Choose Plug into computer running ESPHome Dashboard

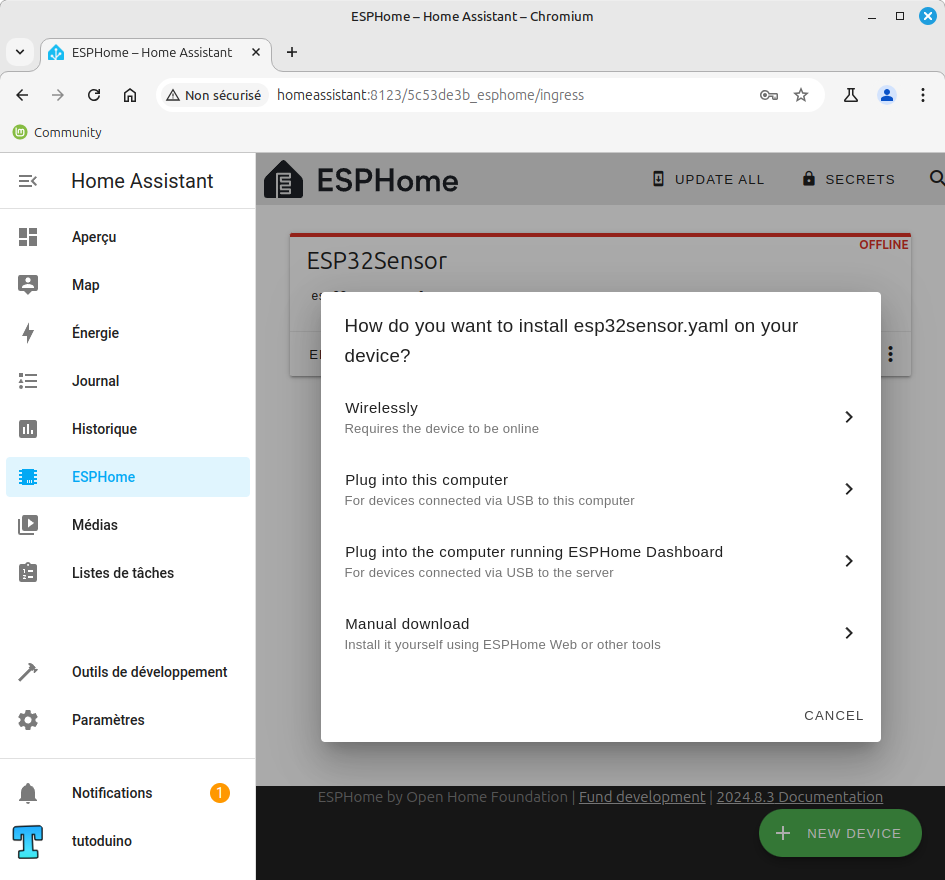pyautogui.click(x=600, y=561)
